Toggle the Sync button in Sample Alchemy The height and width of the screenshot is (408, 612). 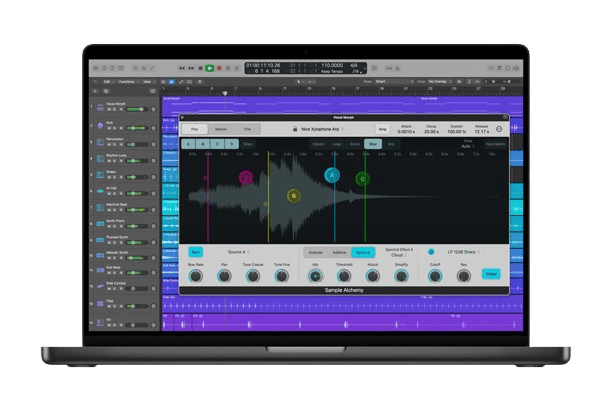click(195, 252)
